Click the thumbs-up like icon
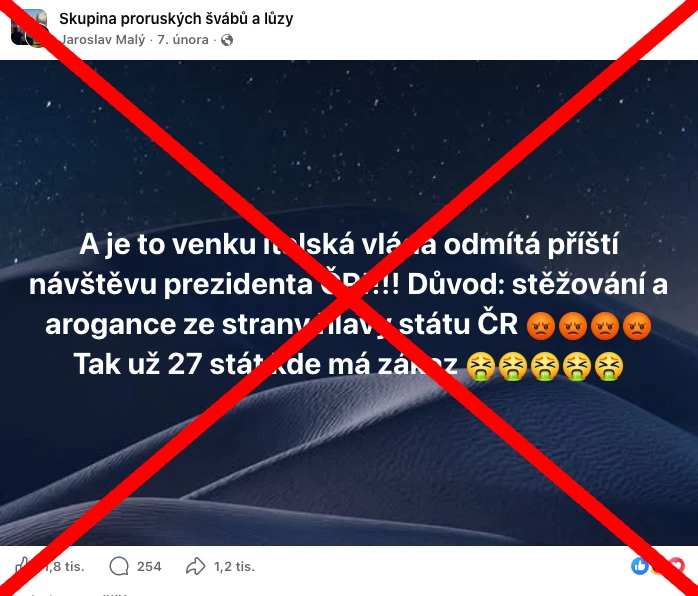 coord(23,566)
